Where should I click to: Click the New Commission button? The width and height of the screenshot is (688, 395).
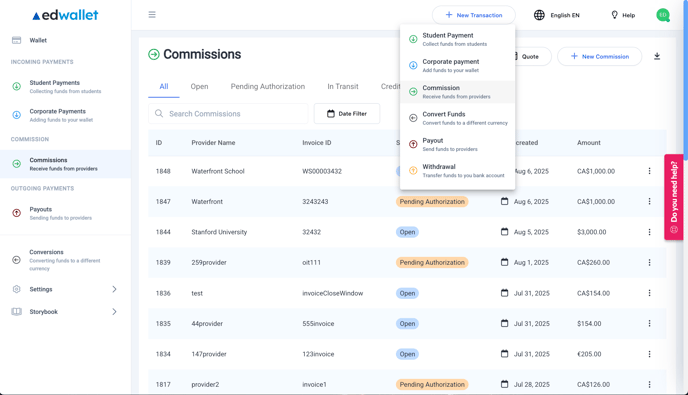pyautogui.click(x=599, y=57)
